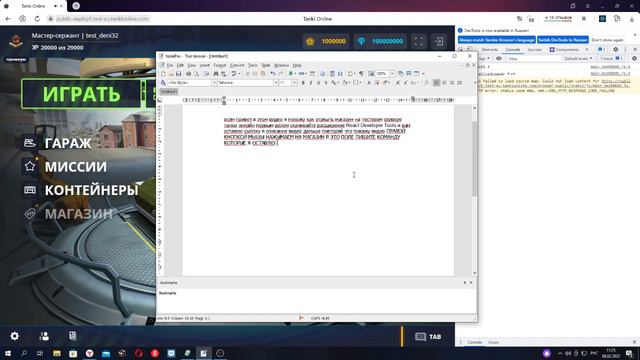Open font size dropdown in NotePro
Viewport: 640px width, 360px height.
click(294, 83)
